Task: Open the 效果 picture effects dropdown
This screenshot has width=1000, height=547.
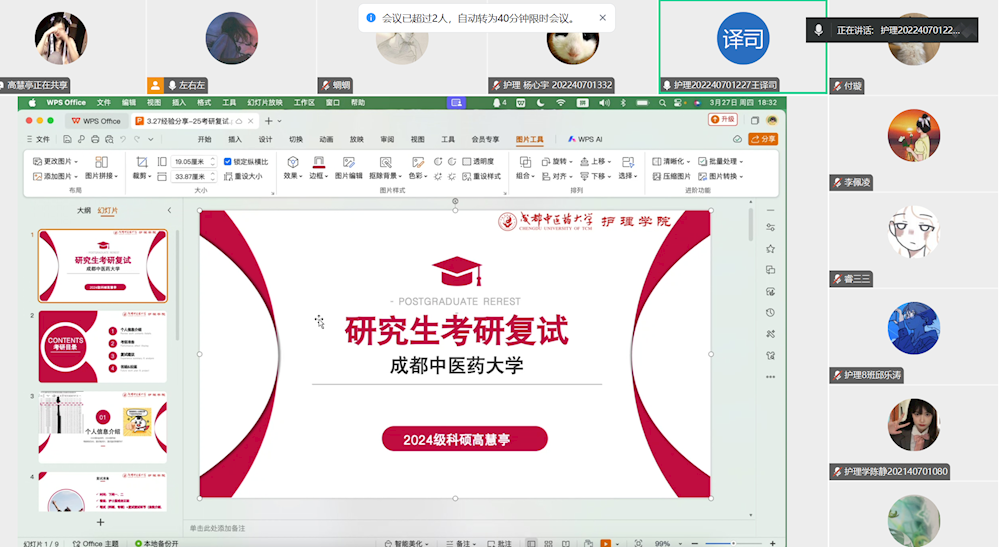Action: 293,168
